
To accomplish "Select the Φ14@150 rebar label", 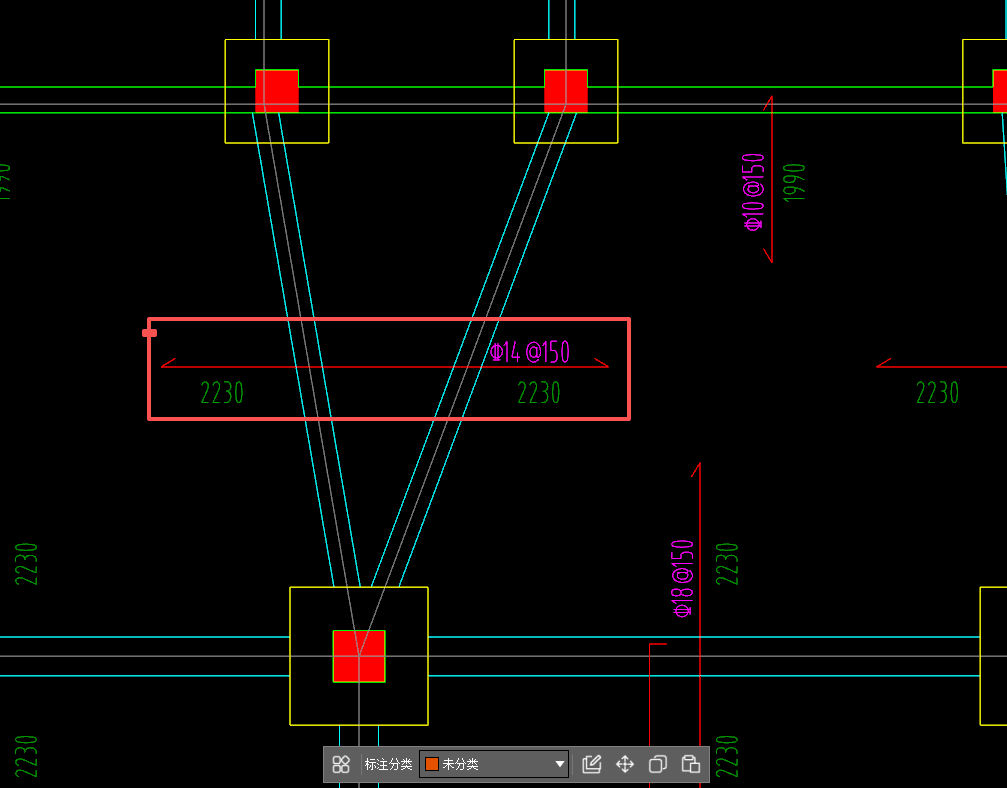I will (x=530, y=352).
